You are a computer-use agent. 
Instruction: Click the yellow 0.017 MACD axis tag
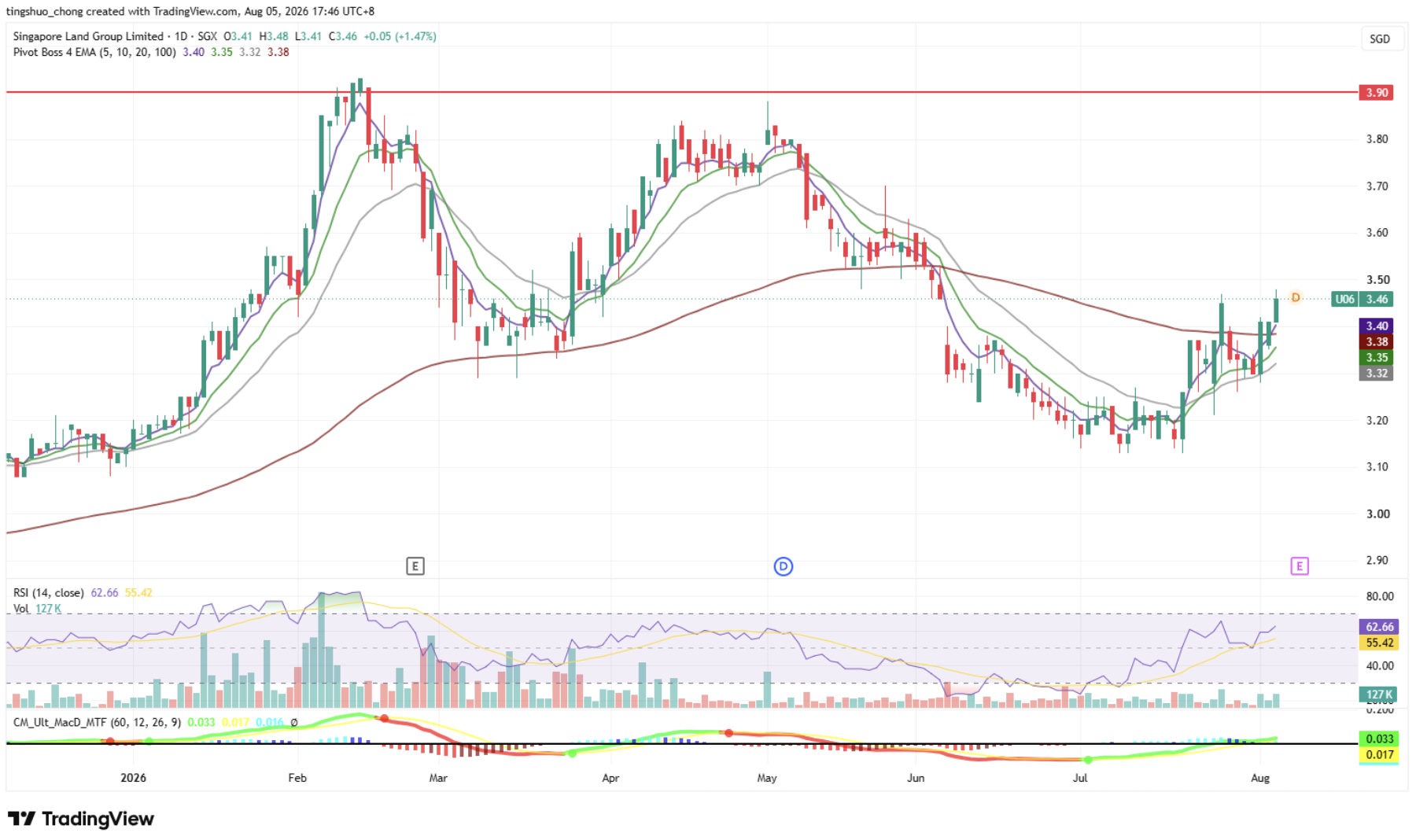pos(1379,754)
